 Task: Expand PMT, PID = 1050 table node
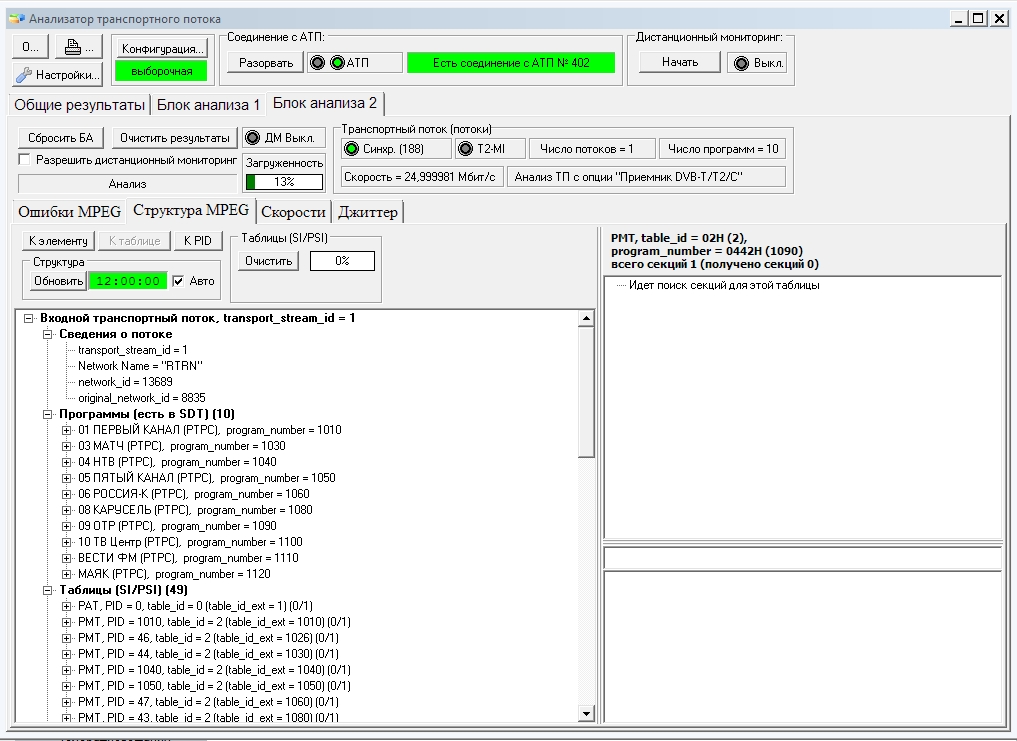point(66,686)
